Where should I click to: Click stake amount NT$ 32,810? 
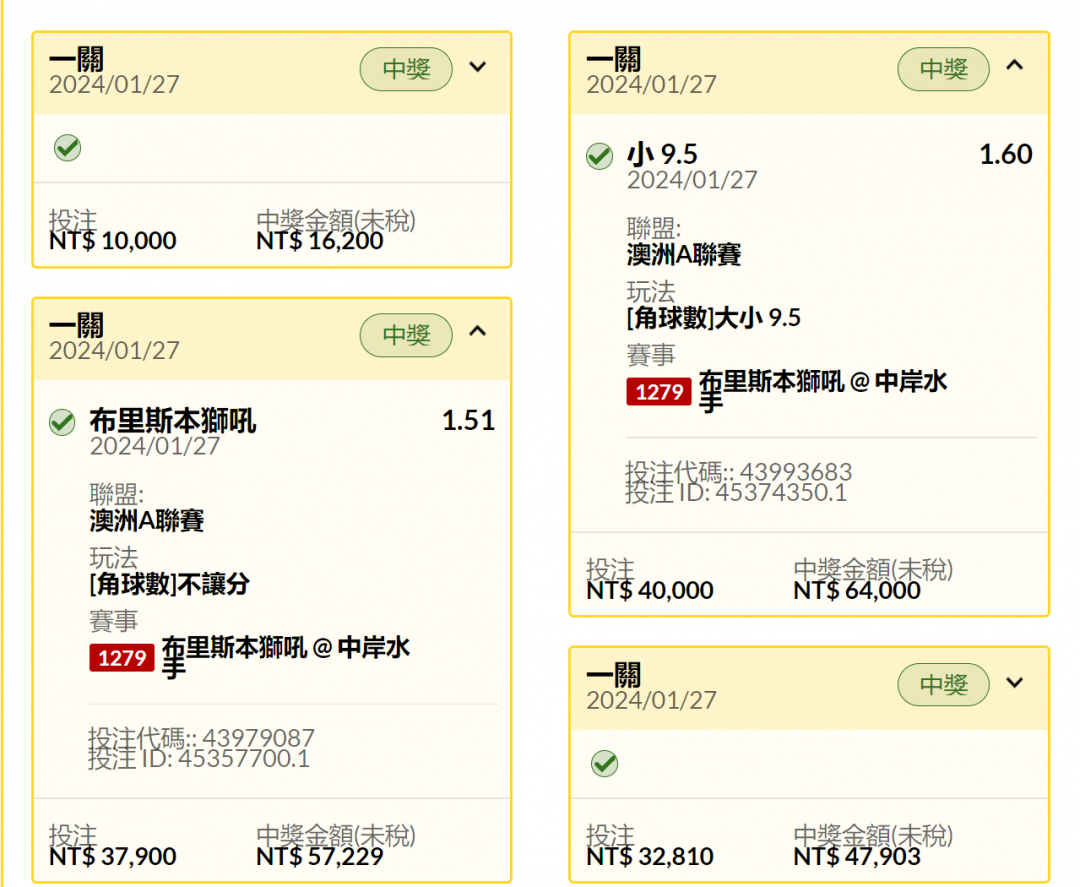tap(650, 856)
